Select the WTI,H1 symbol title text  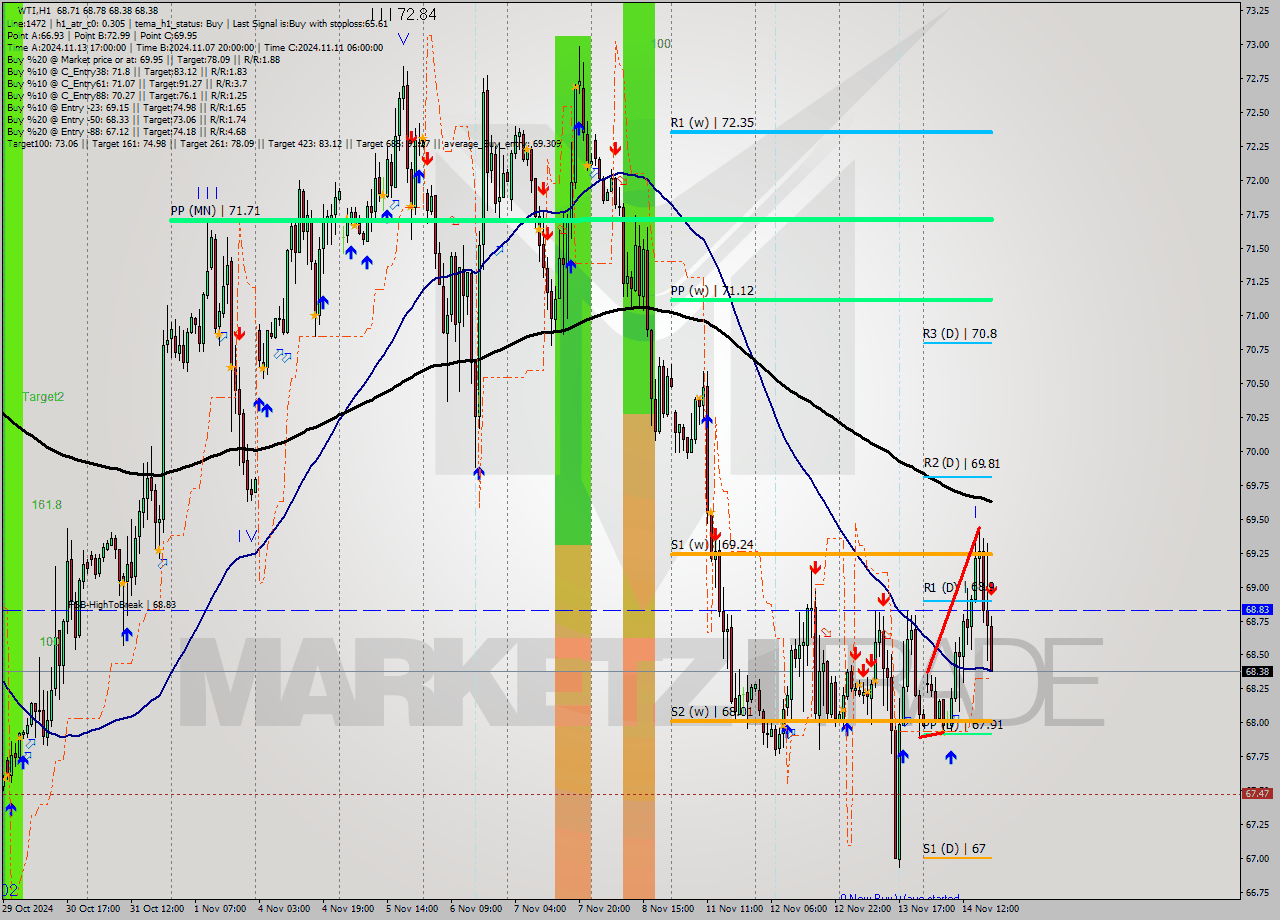[35, 10]
